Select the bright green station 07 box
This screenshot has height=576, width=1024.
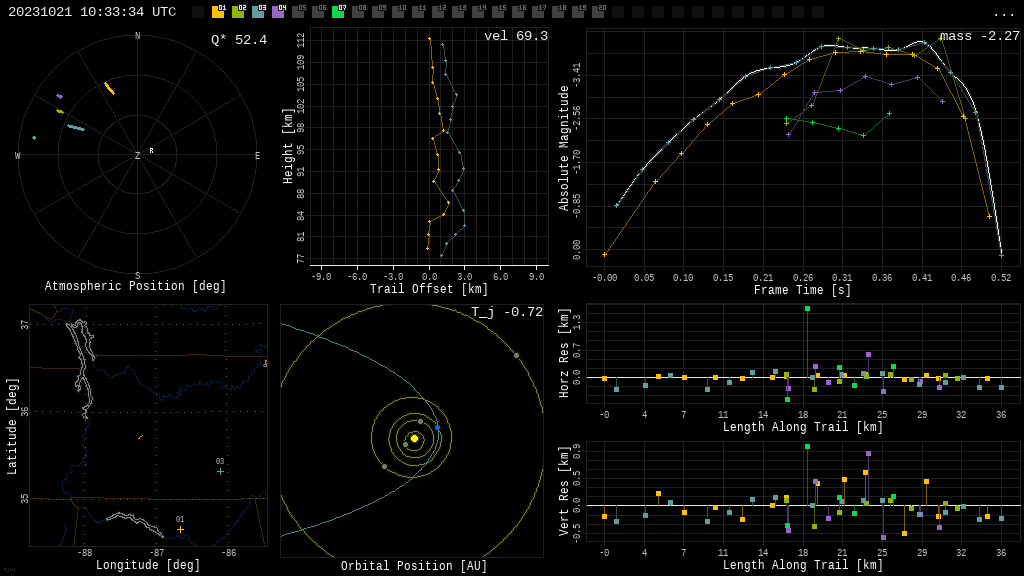(338, 12)
